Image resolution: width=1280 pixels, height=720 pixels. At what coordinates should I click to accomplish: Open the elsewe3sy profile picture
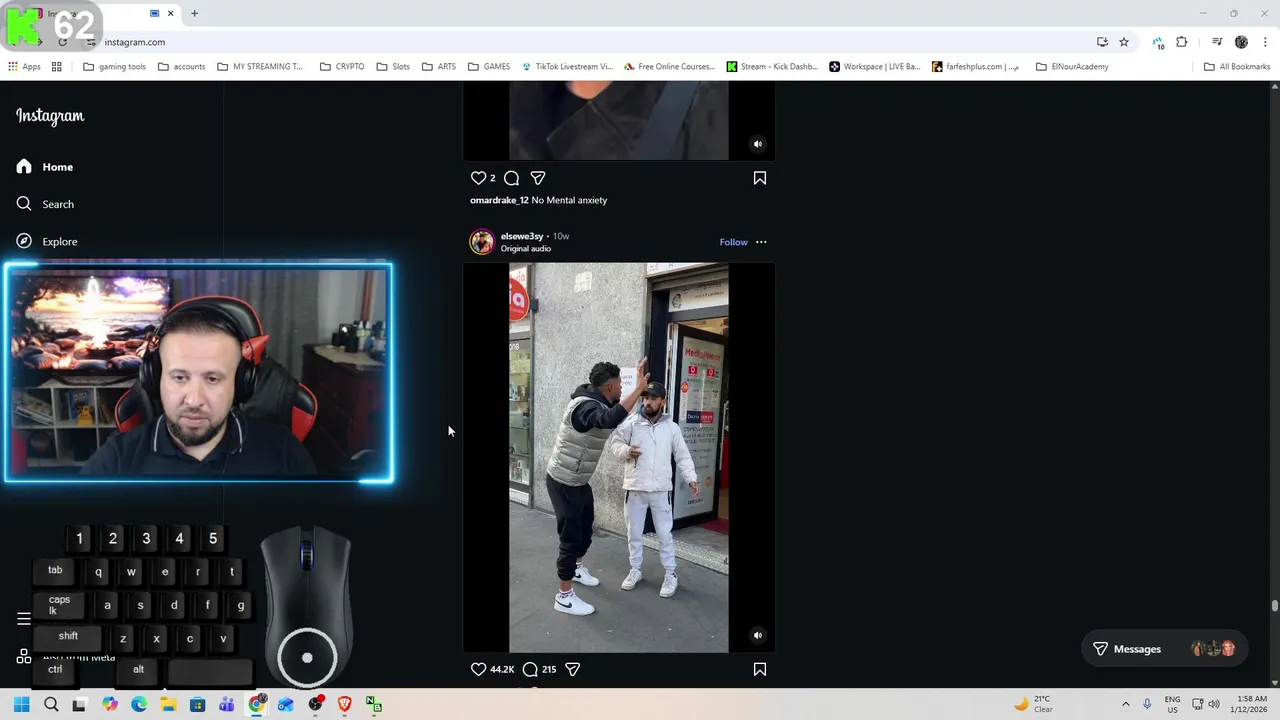482,242
